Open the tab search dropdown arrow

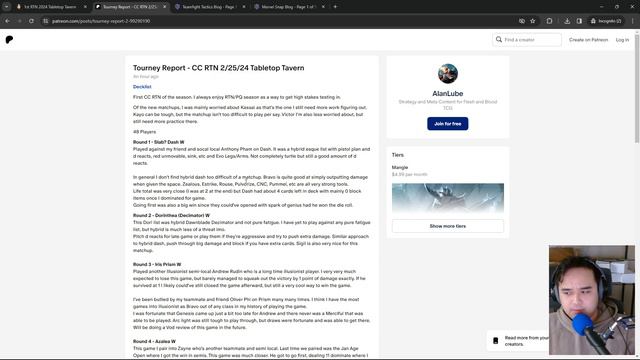[x=7, y=7]
